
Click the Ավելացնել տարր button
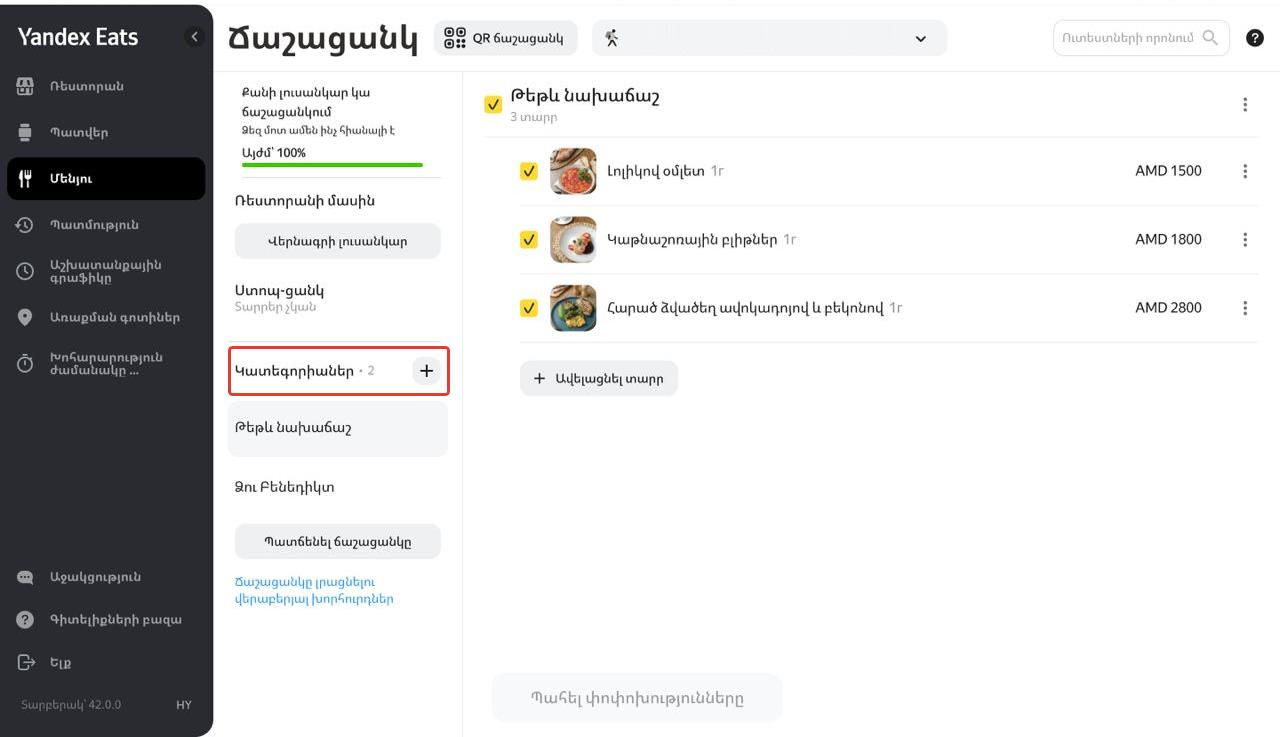[598, 379]
